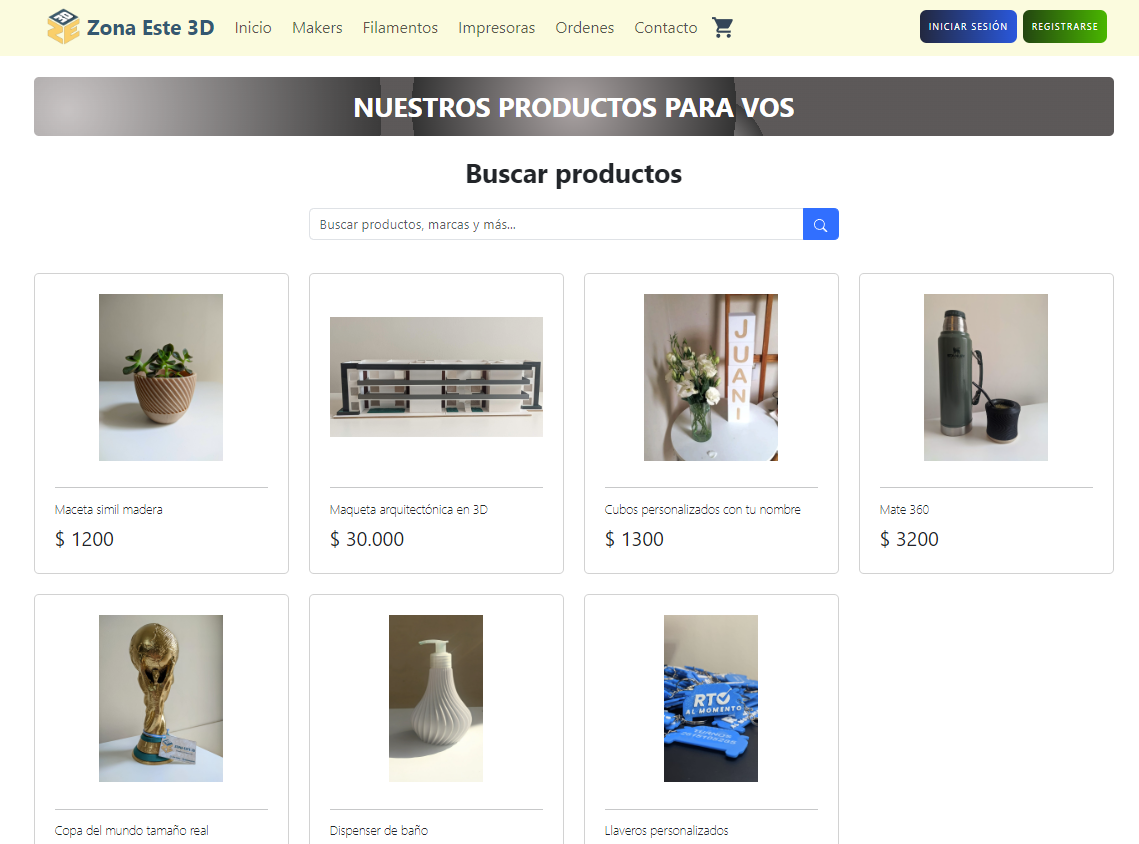Screen dimensions: 1139x844
Task: Select the Copa del mundo trophy image
Action: coord(161,698)
